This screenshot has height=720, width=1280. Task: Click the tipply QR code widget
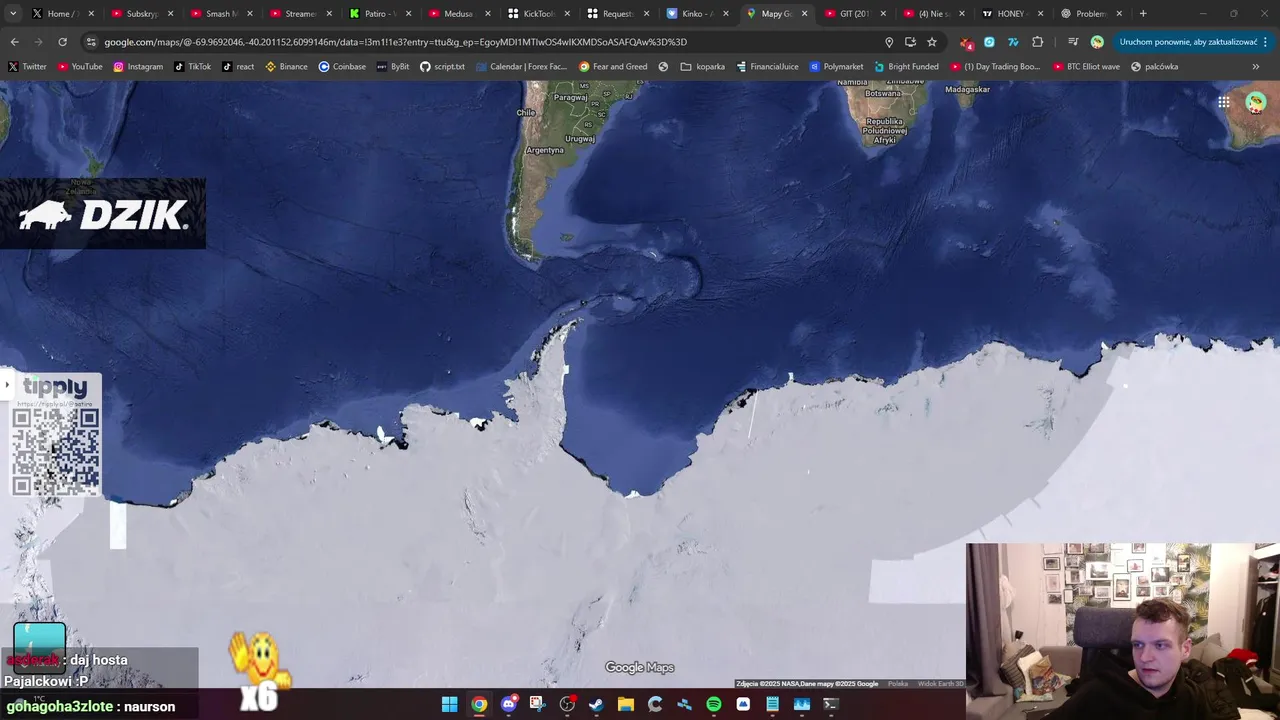point(56,436)
